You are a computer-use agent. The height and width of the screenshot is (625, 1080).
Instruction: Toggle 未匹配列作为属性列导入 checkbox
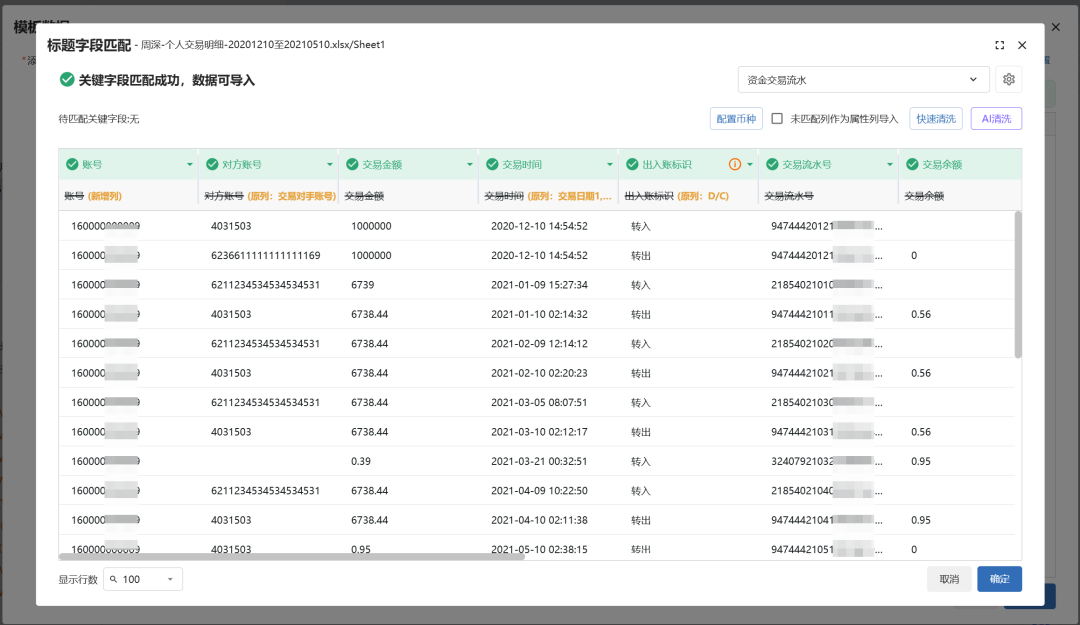pyautogui.click(x=777, y=119)
